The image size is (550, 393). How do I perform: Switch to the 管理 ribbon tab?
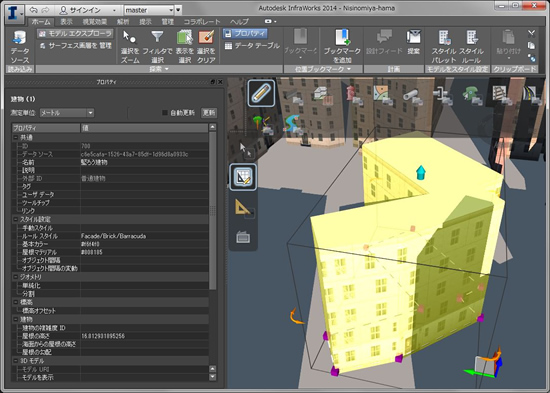167,22
